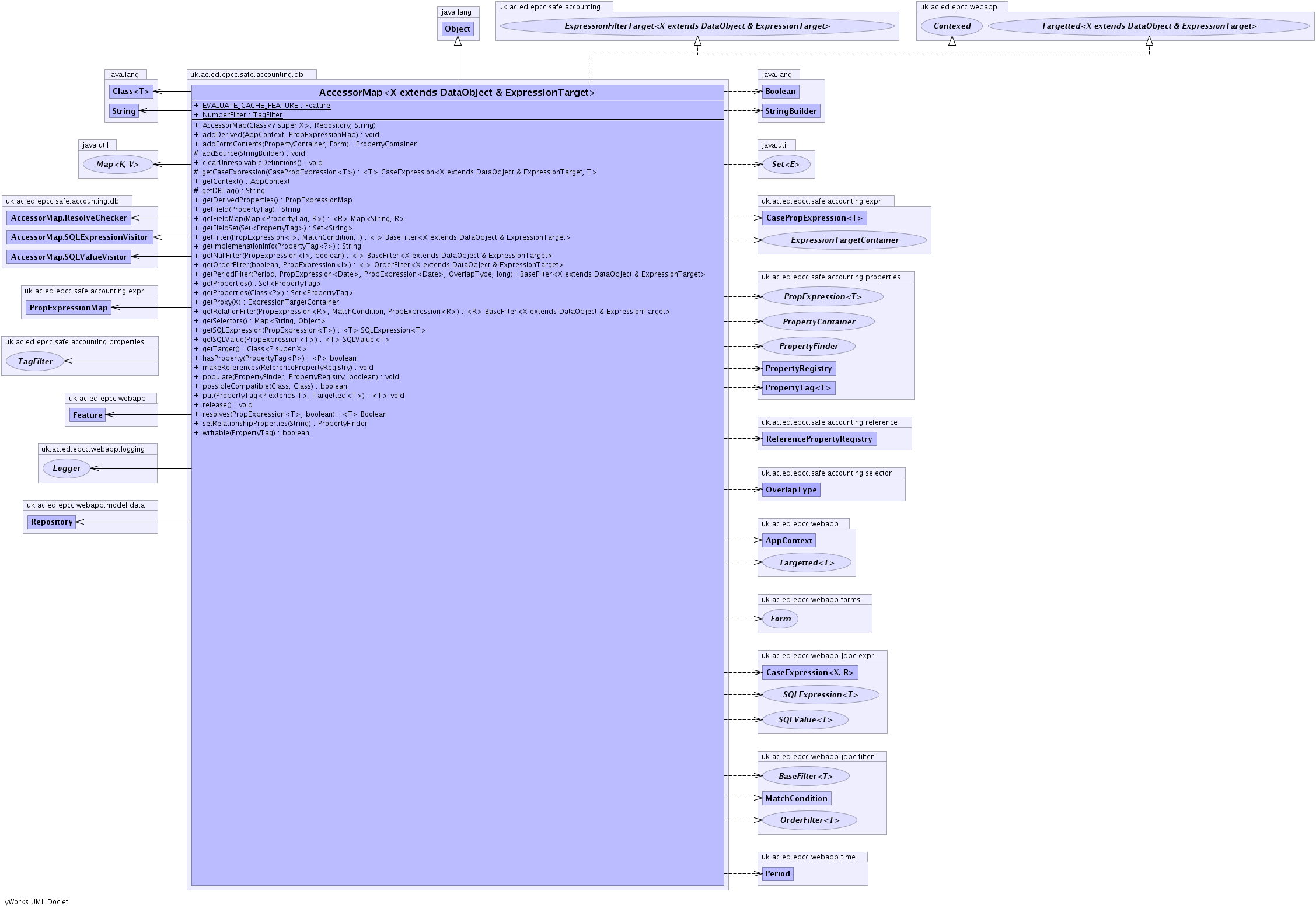Click the ReferencePropertyRegistry class node
Viewport: 1316px width, 912px height.
coord(819,439)
